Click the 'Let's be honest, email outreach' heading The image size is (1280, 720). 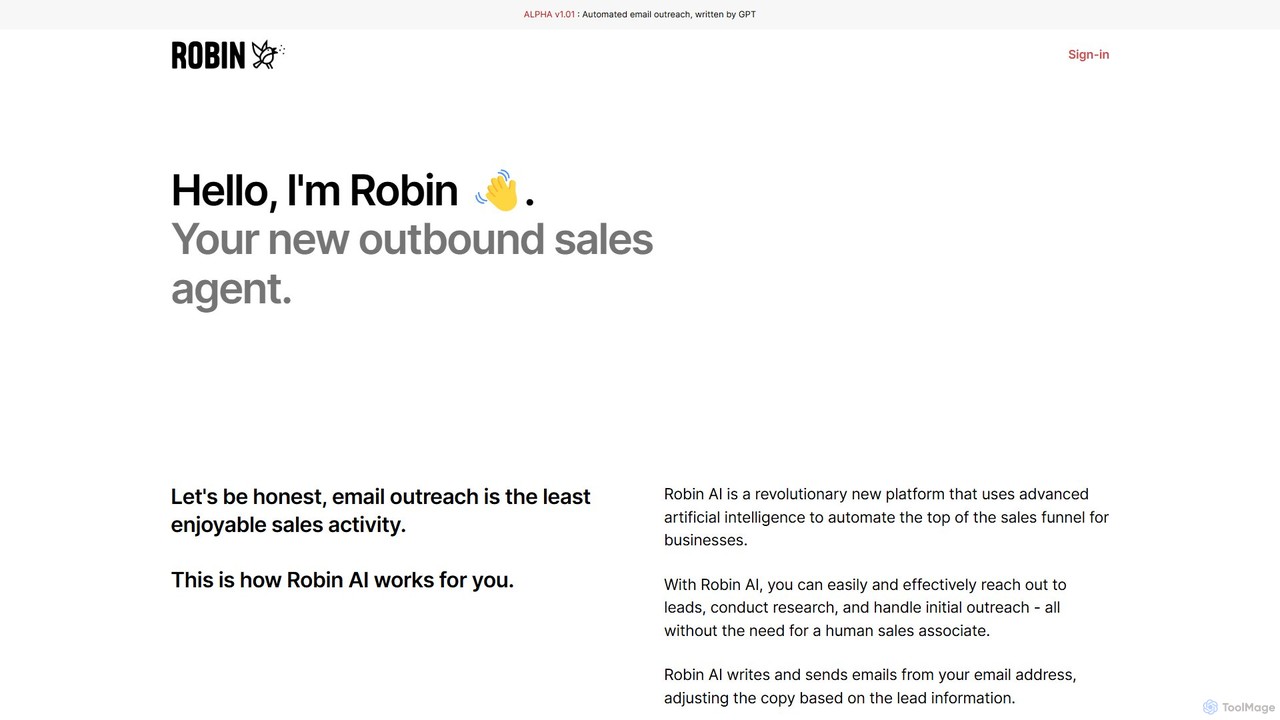click(381, 496)
